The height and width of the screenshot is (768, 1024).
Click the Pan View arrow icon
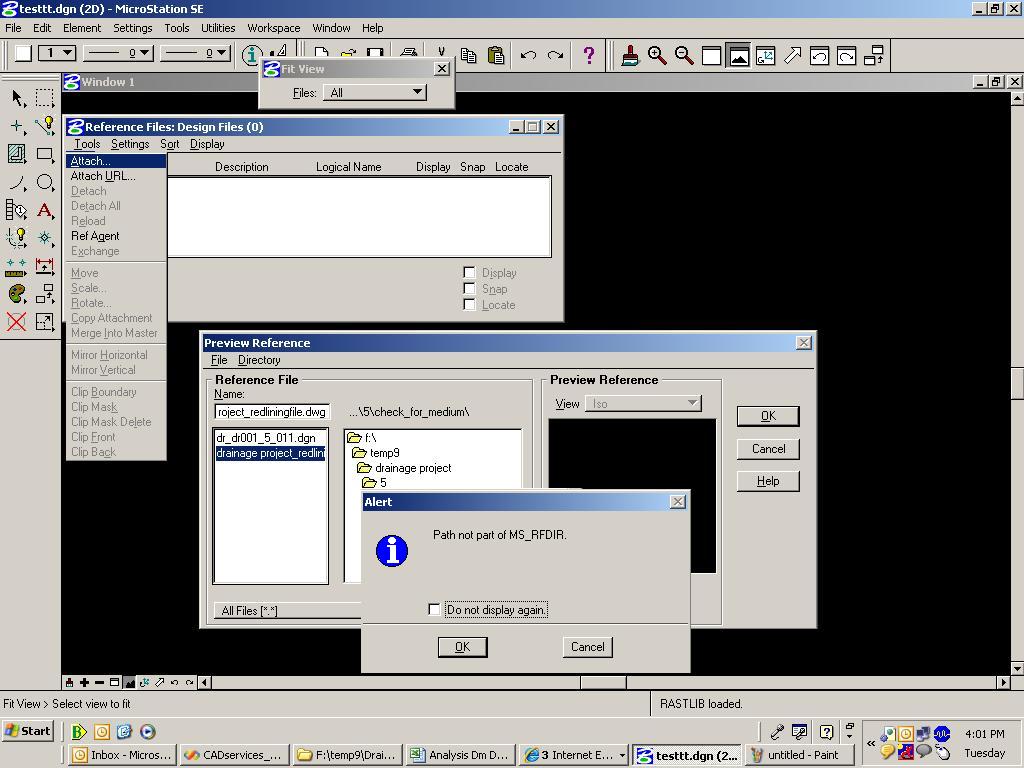pos(792,56)
